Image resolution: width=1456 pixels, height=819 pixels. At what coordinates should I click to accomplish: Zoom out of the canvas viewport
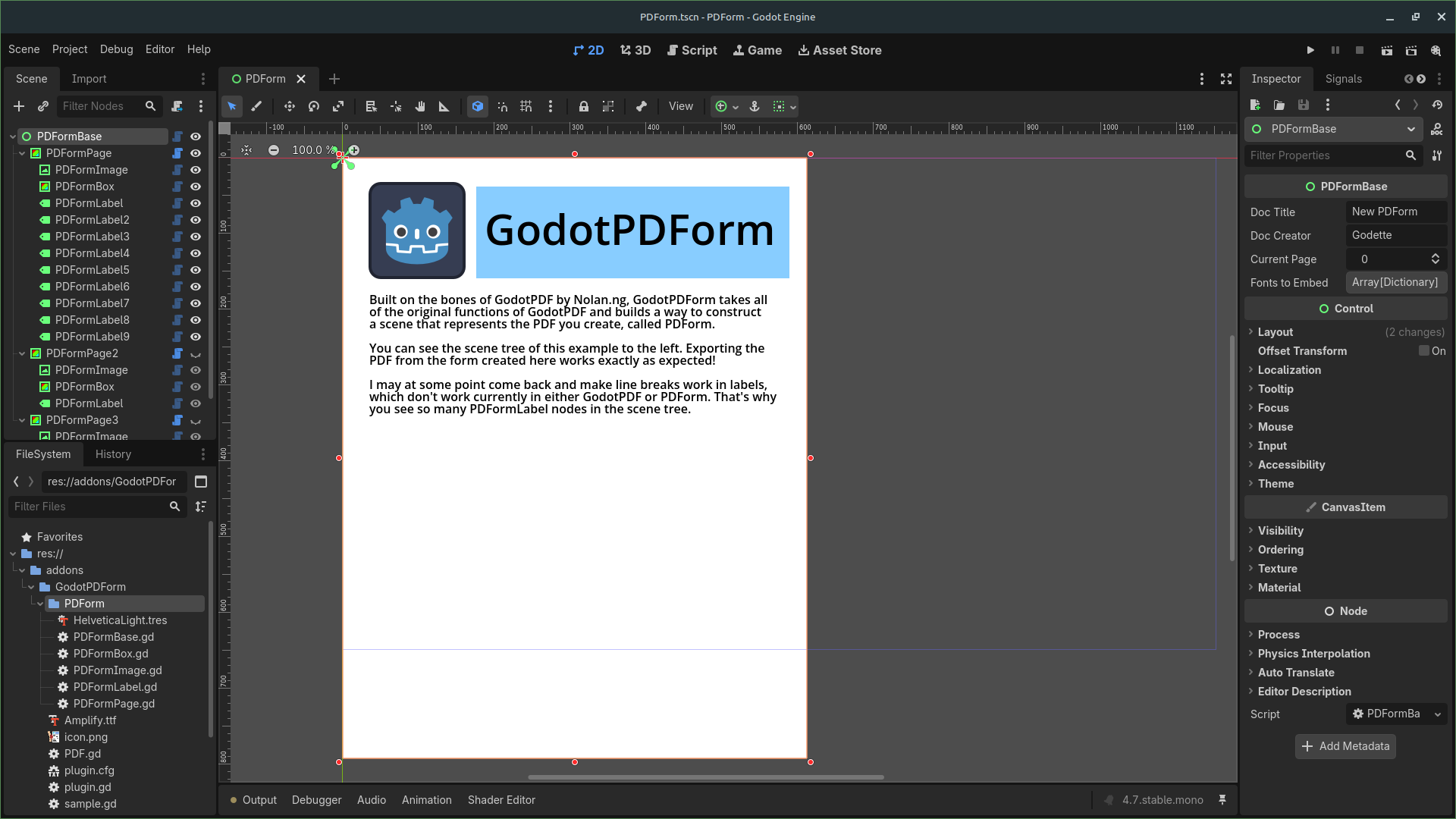click(274, 150)
